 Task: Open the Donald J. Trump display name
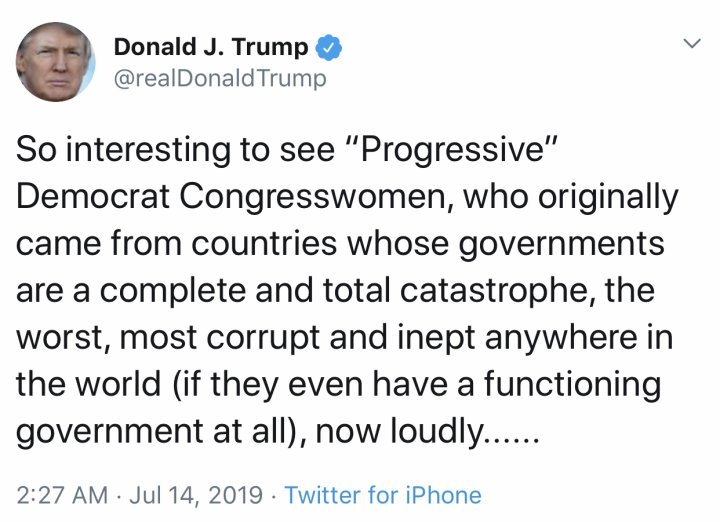(x=213, y=46)
